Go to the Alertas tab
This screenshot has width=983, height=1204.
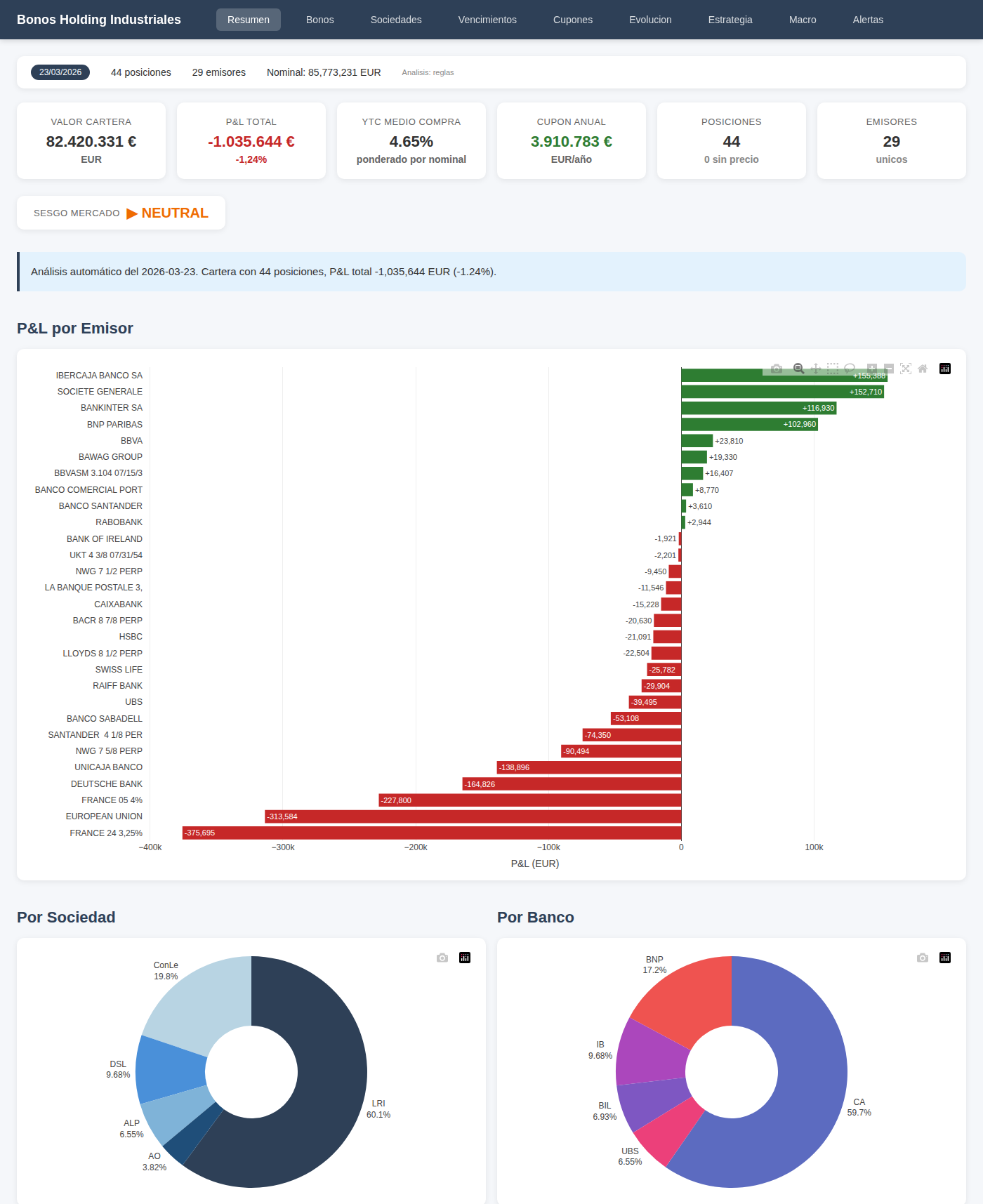[868, 20]
